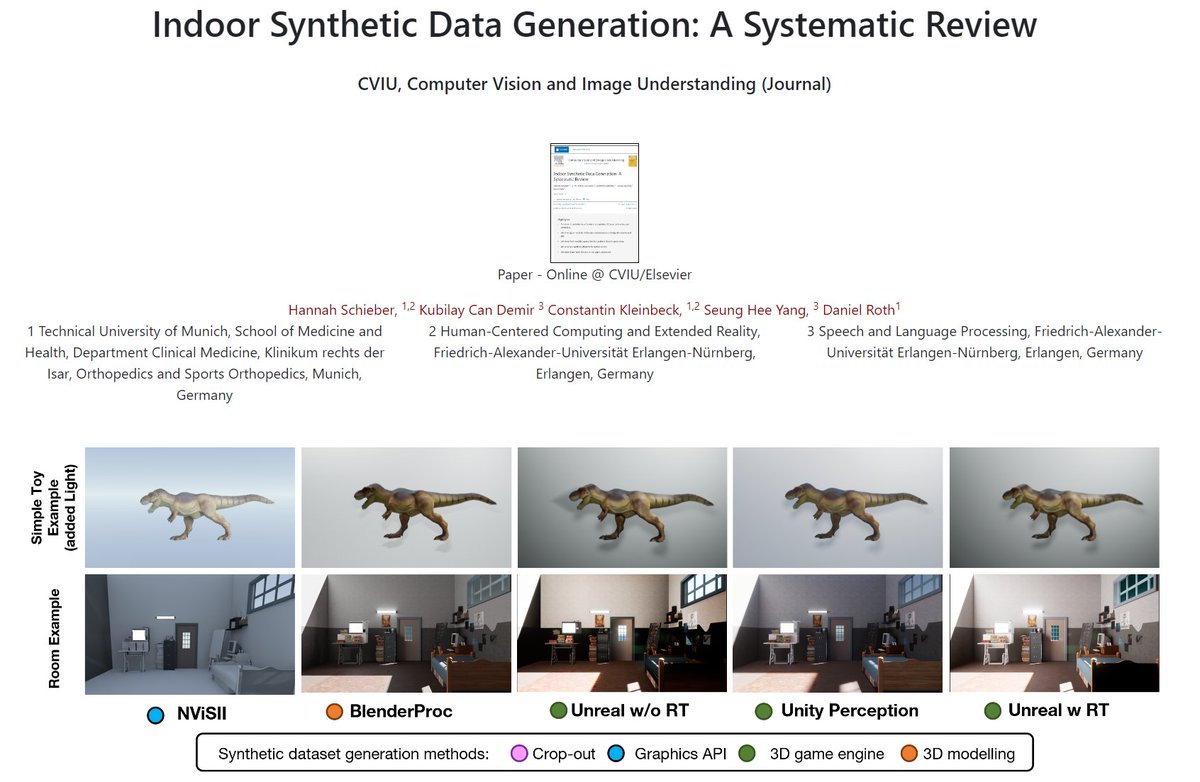
Task: Click the green circle beside Unity Perception
Action: (x=764, y=711)
